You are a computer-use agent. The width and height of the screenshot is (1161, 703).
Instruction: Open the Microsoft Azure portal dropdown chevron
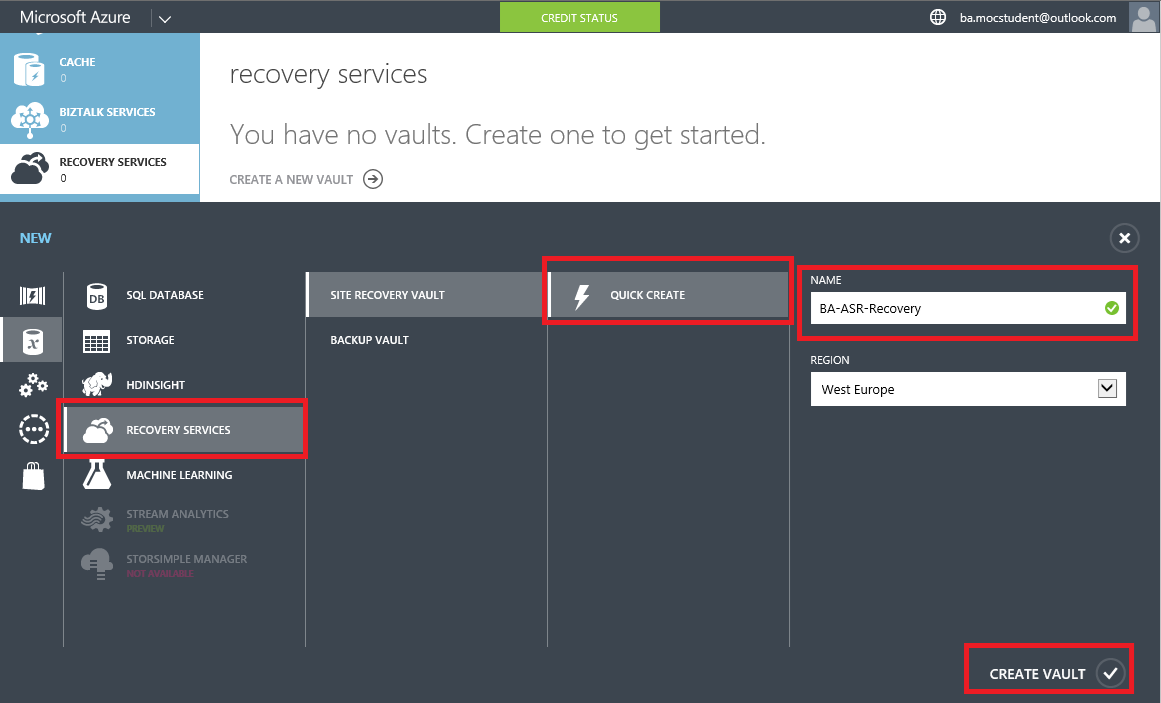coord(164,19)
